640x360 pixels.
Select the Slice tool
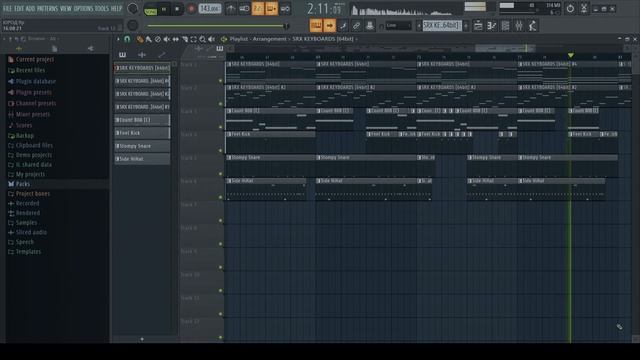[x=184, y=39]
